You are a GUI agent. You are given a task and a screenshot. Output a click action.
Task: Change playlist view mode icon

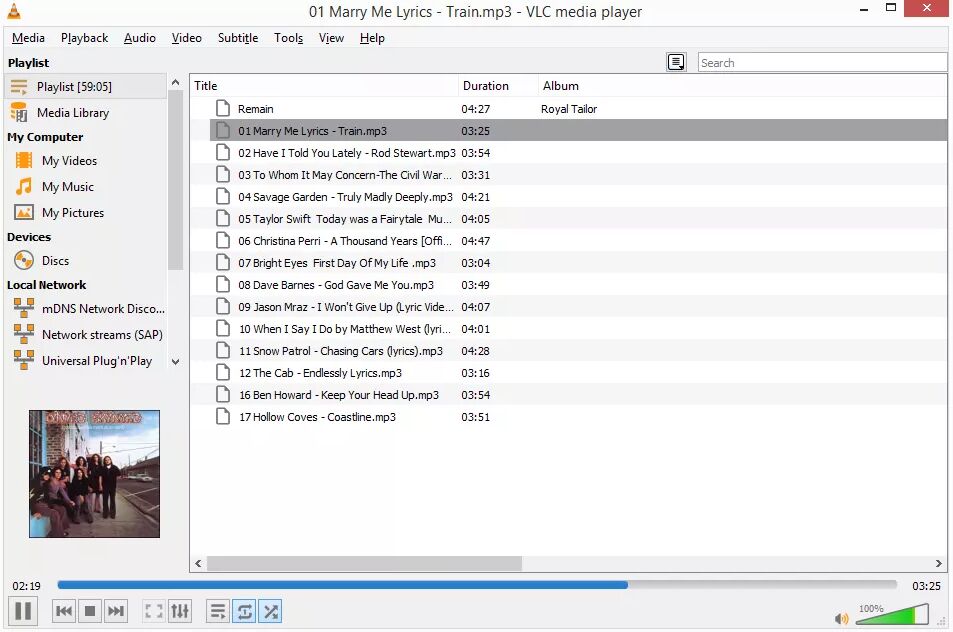(676, 62)
